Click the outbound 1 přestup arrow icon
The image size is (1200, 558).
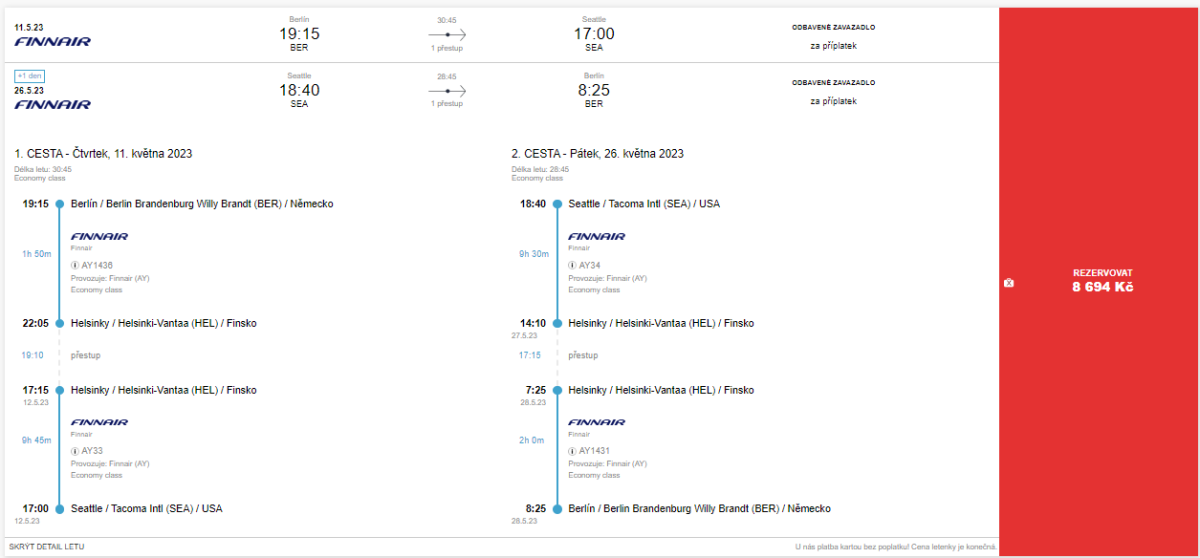(x=447, y=34)
